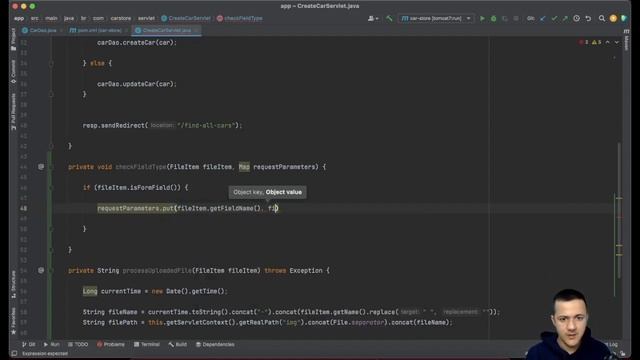Click the carDao.updateCar(car) statement
640x360 pixels.
[137, 84]
